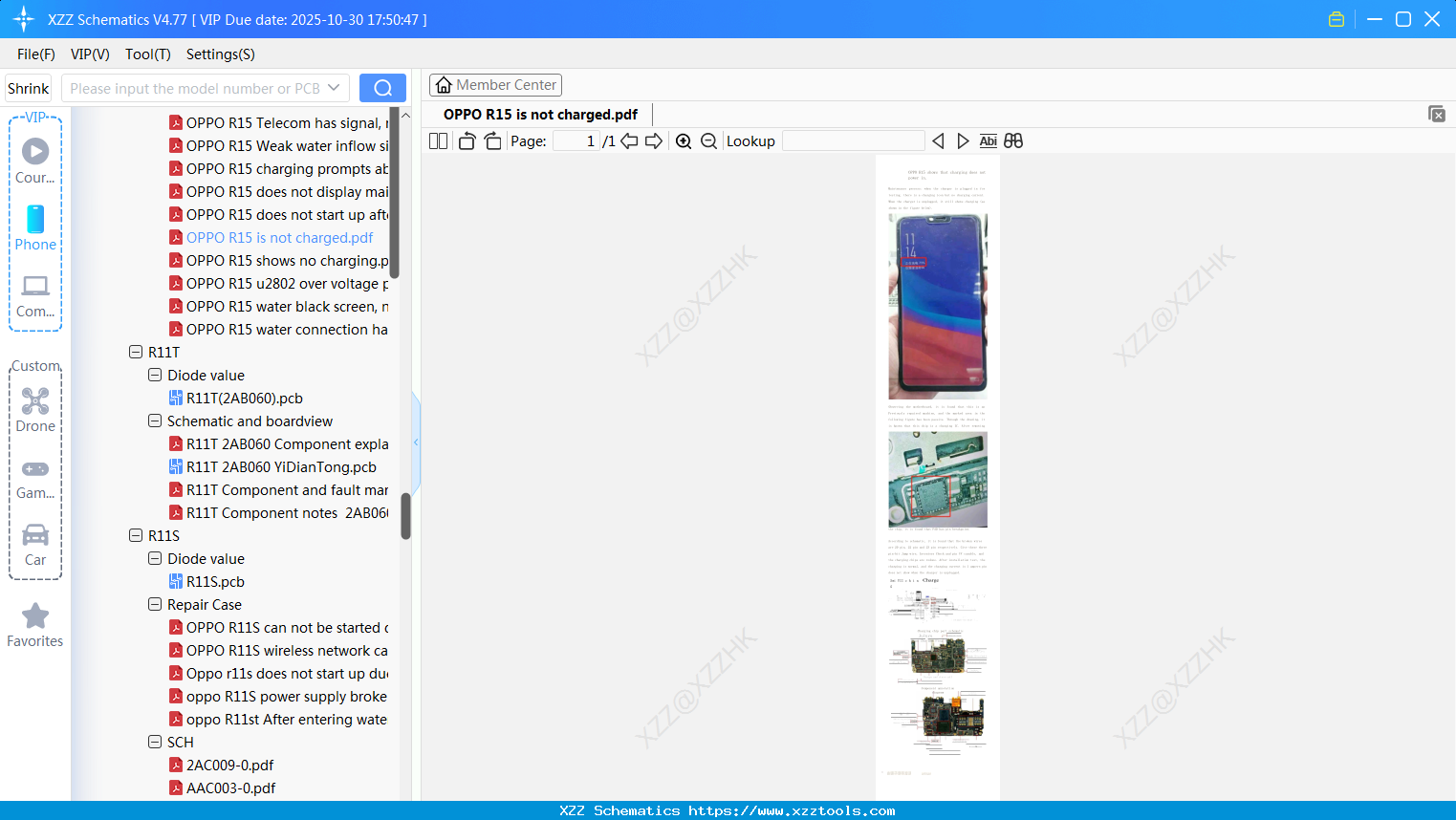
Task: Collapse the R11T tree node
Action: click(x=136, y=352)
